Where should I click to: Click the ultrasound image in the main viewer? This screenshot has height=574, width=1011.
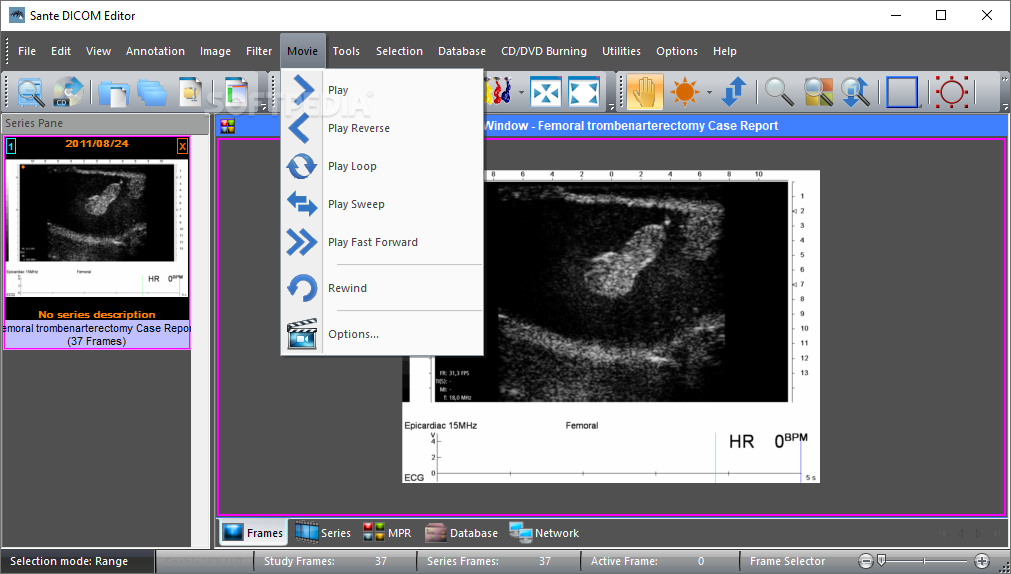611,326
